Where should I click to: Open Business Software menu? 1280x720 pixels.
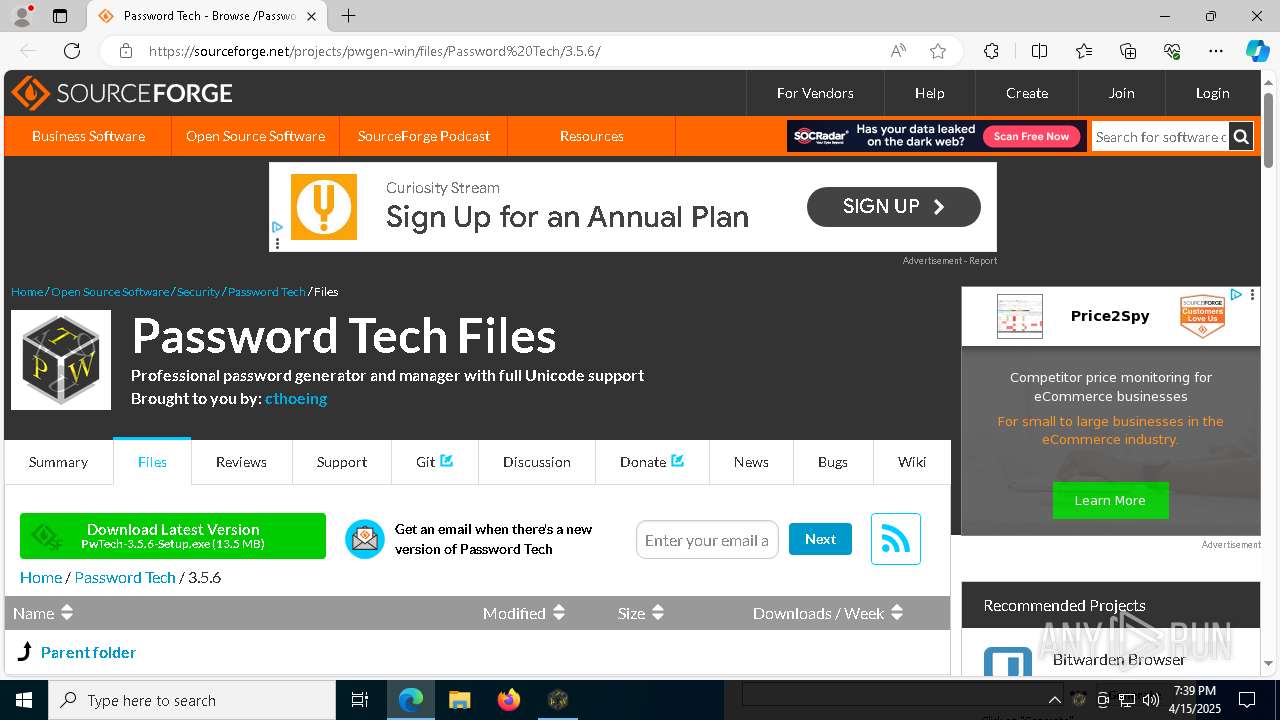click(x=88, y=136)
